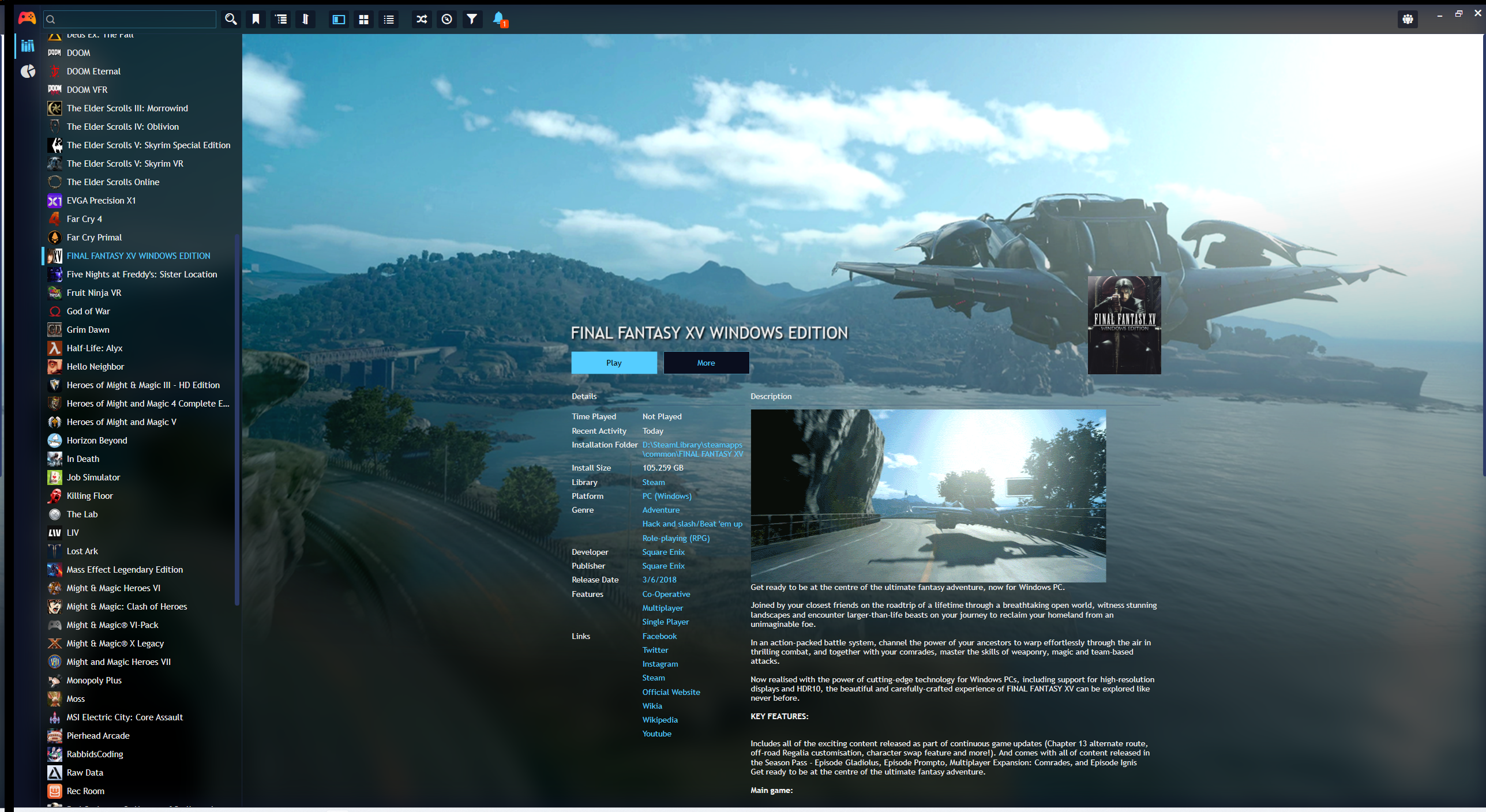This screenshot has width=1486, height=812.
Task: Click the game list vertical scrollbar
Action: (237, 419)
